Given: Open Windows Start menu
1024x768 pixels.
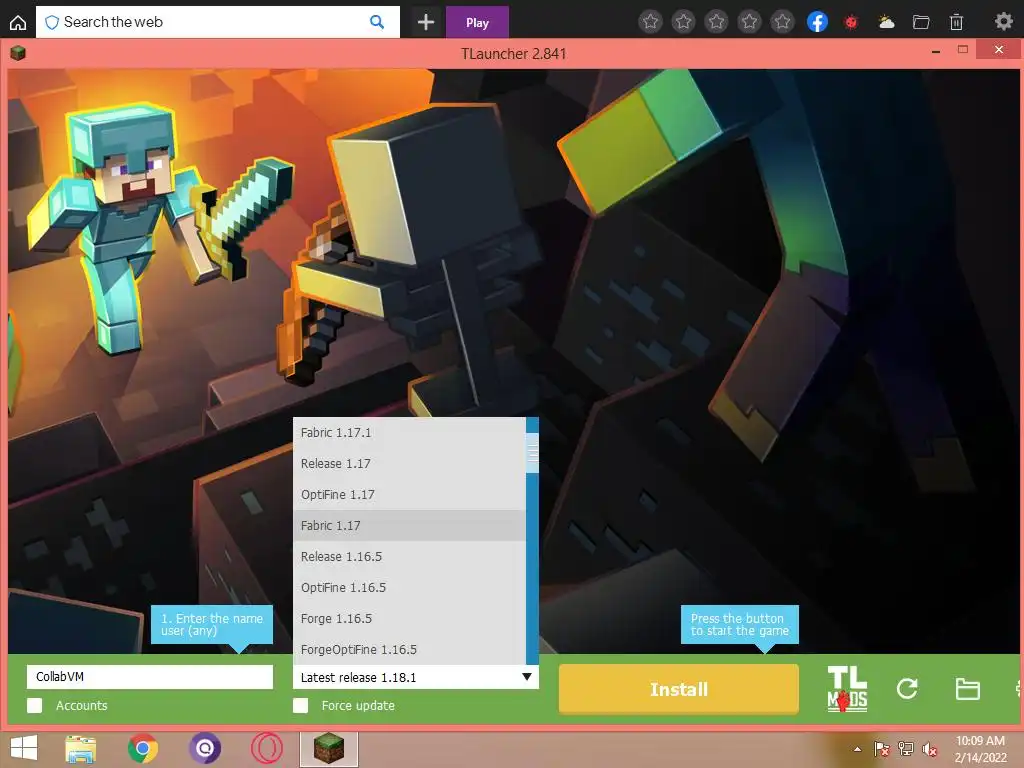Looking at the screenshot, I should (x=24, y=748).
